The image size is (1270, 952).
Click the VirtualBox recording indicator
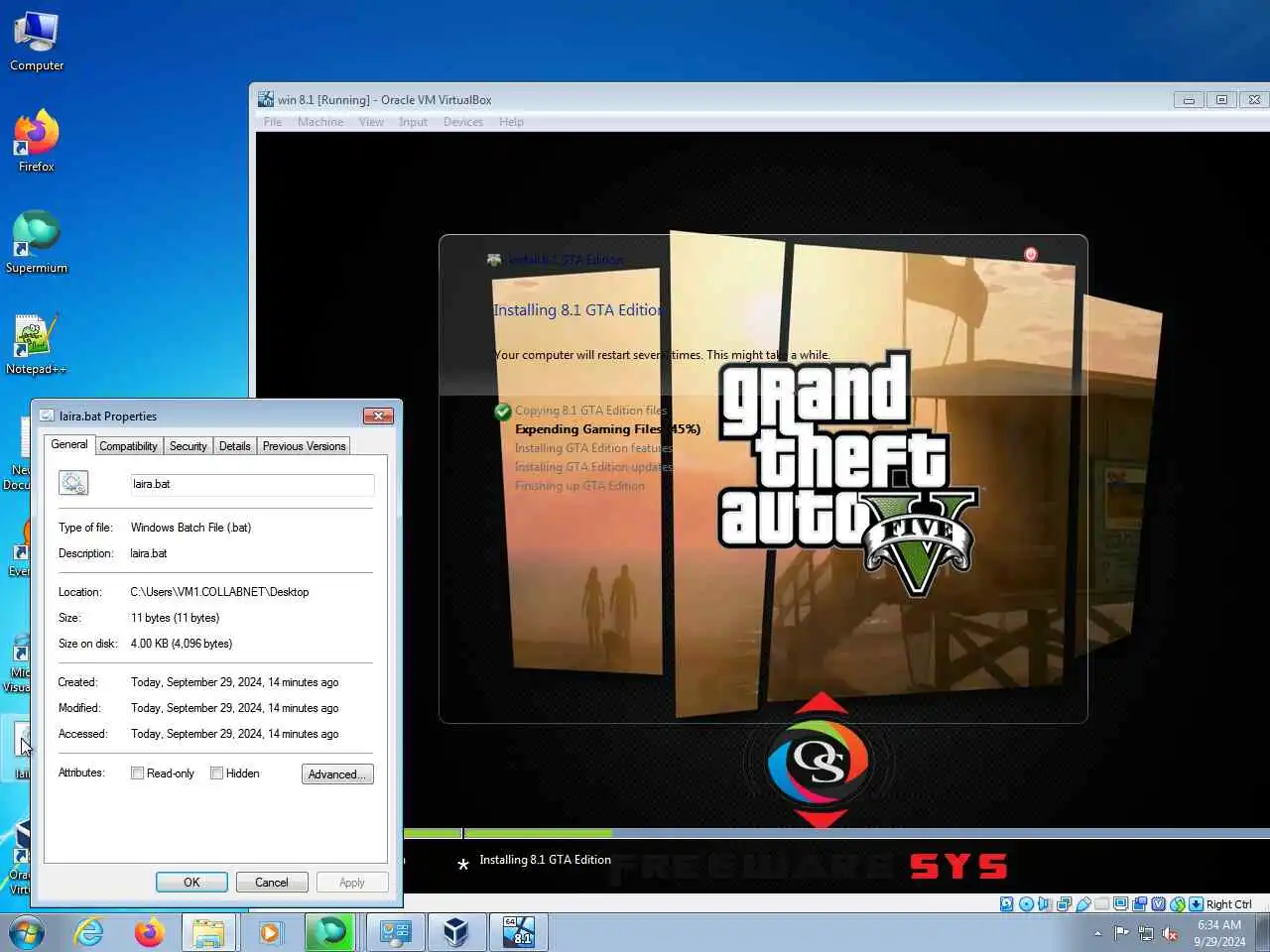coord(1139,903)
